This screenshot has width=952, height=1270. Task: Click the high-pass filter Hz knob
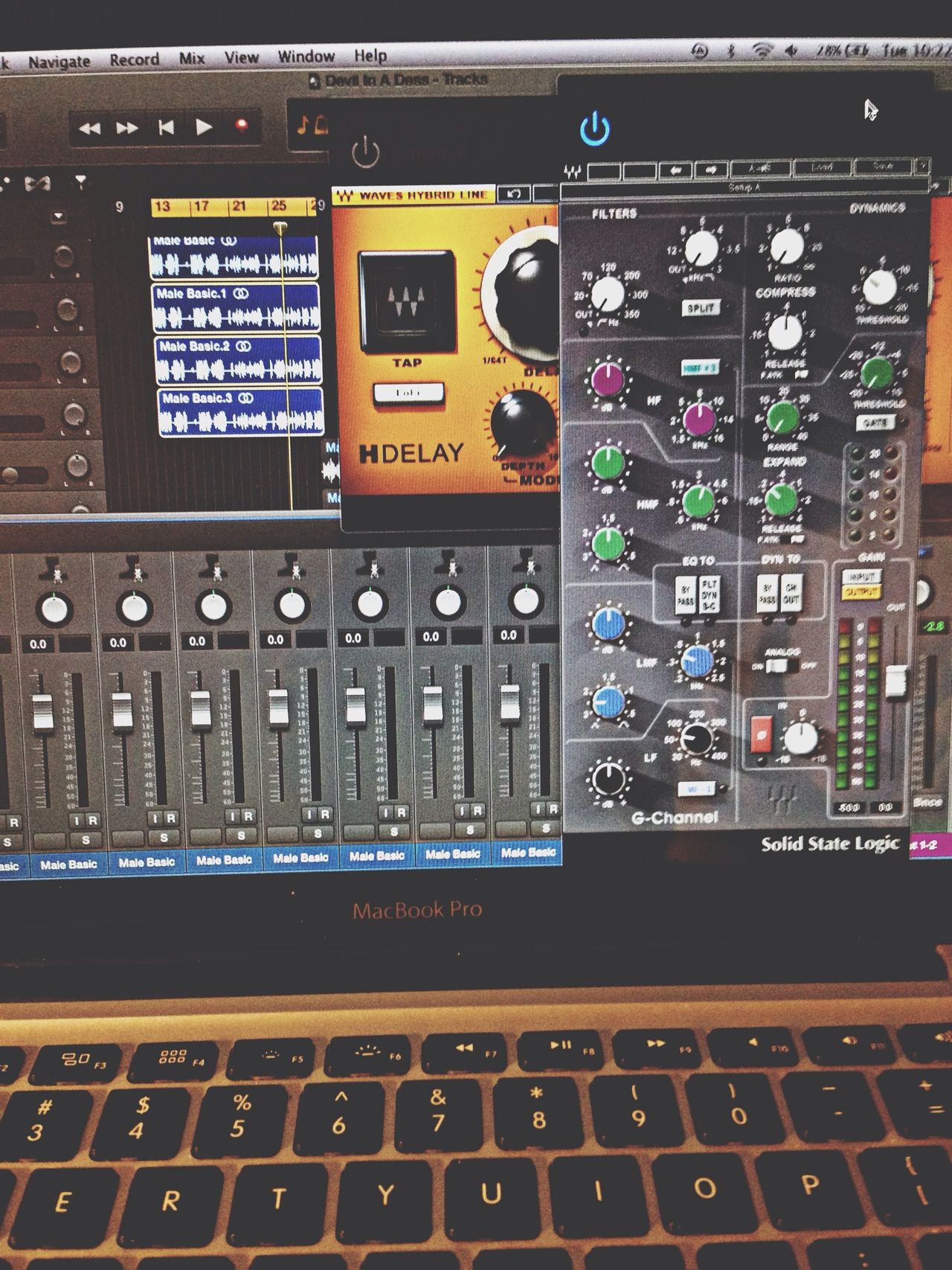pos(608,293)
